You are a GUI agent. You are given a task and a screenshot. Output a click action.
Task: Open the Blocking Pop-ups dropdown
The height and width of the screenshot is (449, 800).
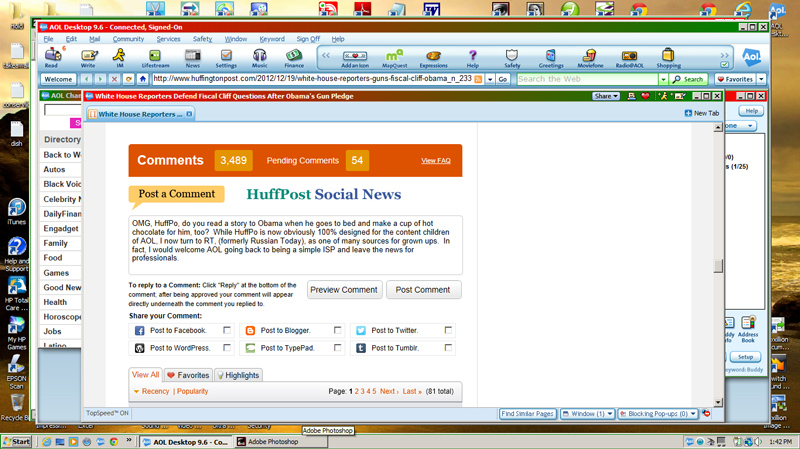pos(657,414)
